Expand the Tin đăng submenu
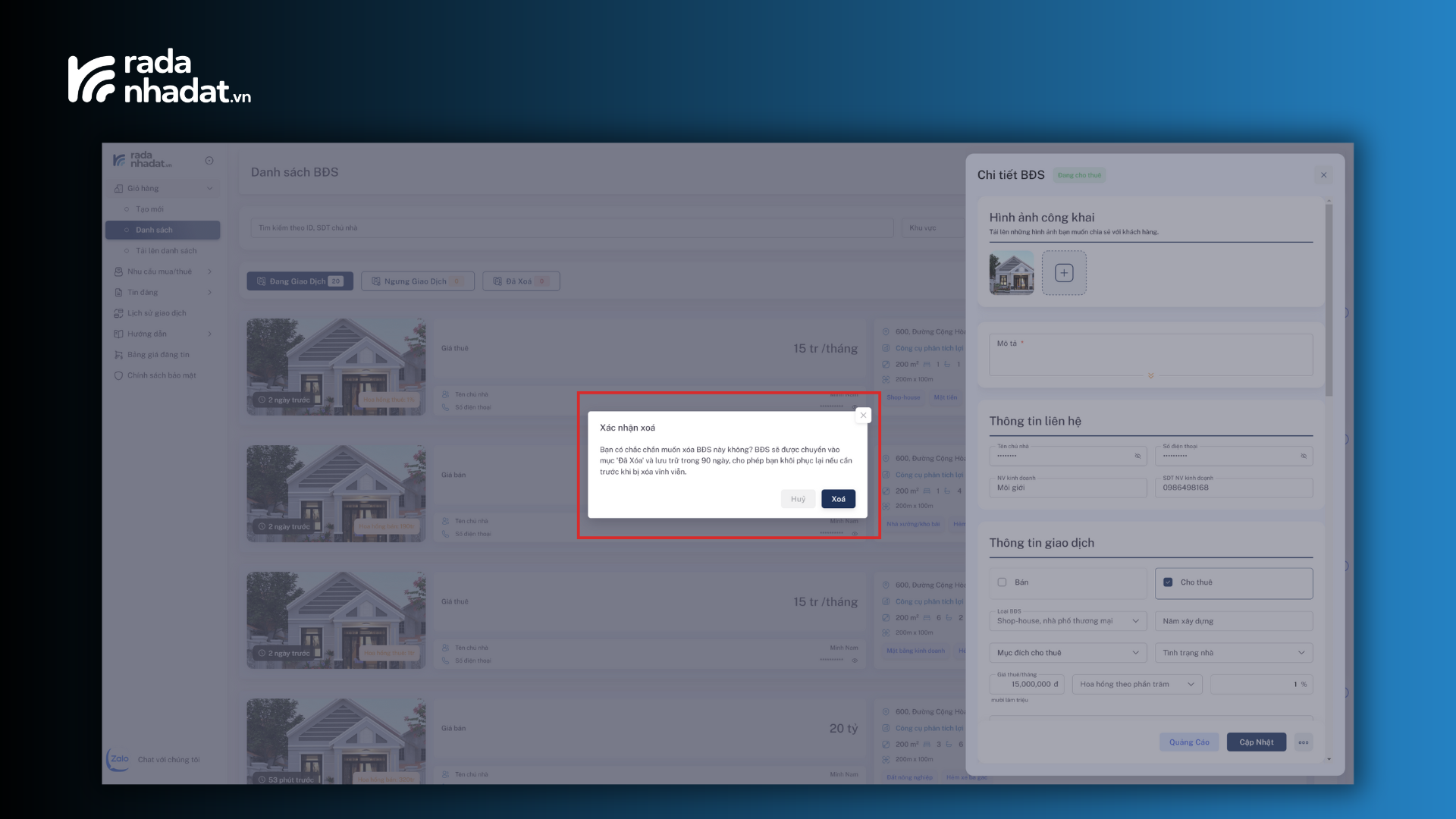Image resolution: width=1456 pixels, height=819 pixels. 210,292
